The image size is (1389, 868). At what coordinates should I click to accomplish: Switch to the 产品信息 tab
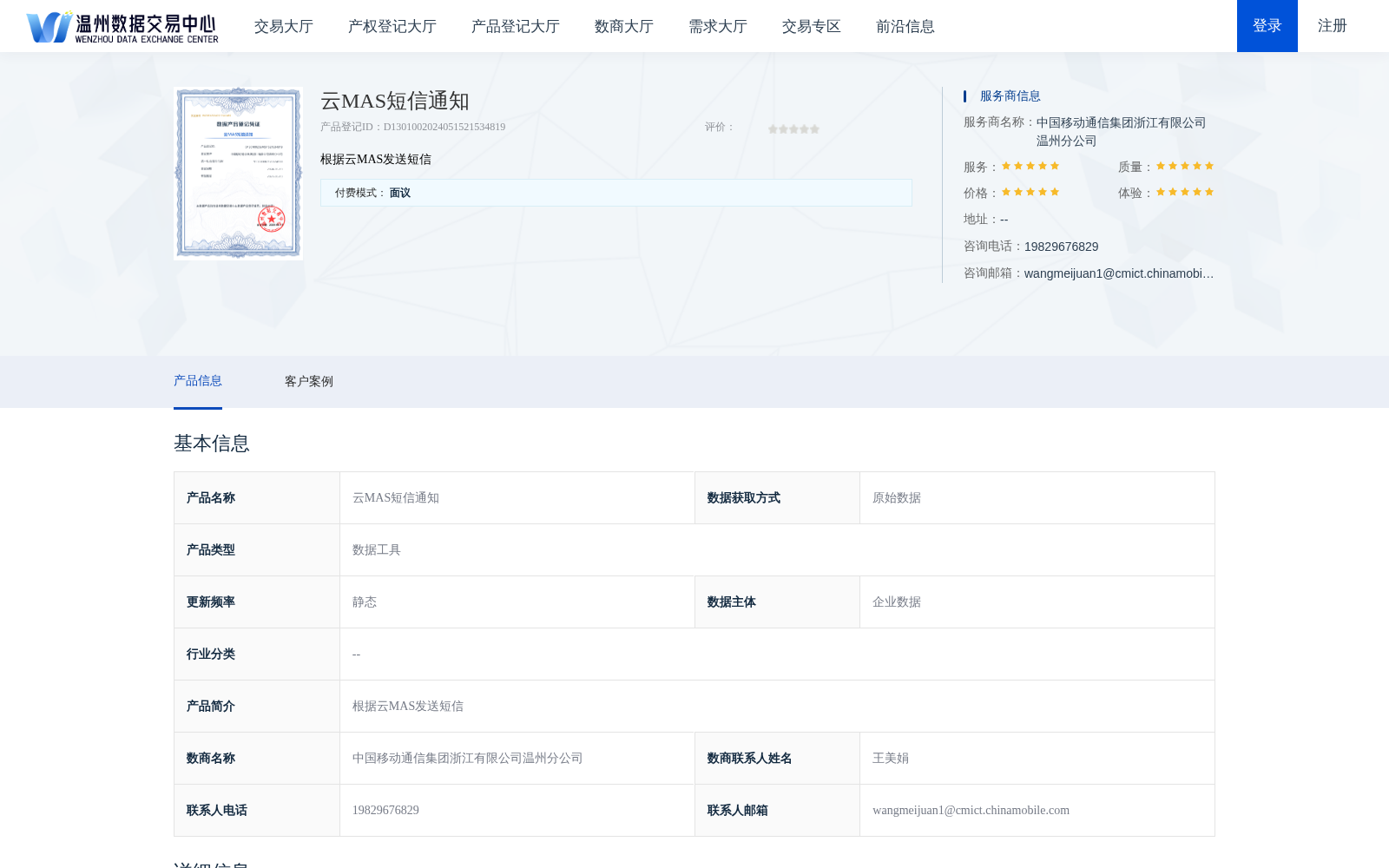[198, 381]
